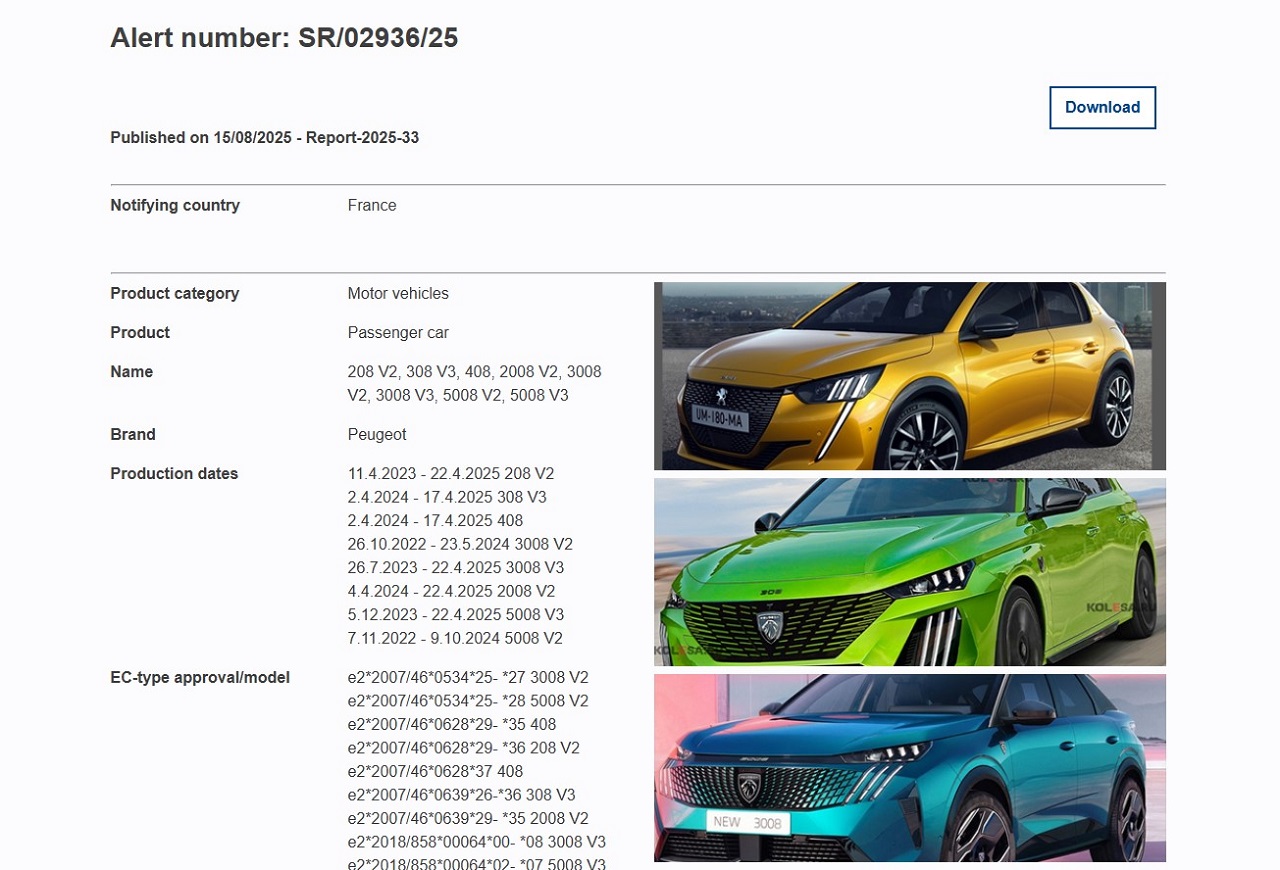Click the Published on 15/08/2025 line

click(x=265, y=138)
